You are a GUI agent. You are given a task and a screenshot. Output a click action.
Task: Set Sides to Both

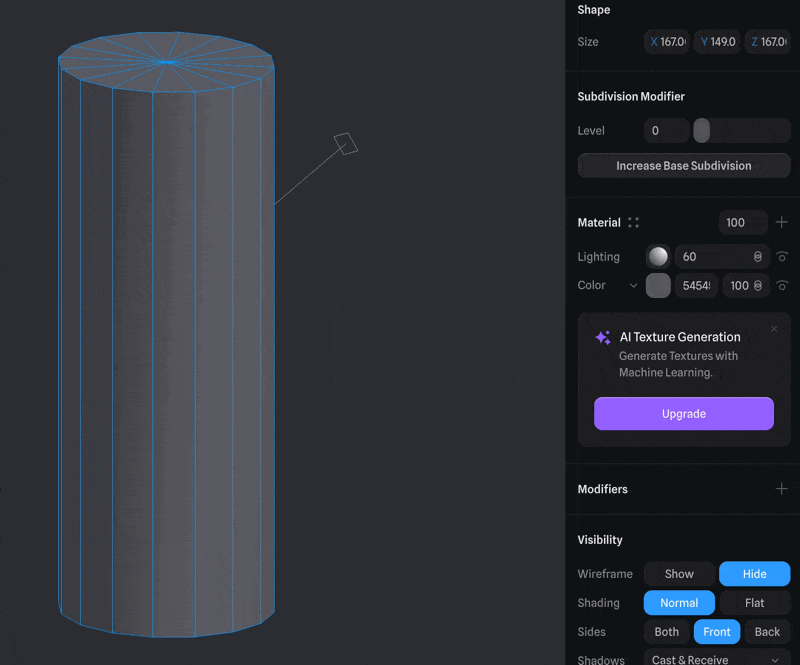[x=666, y=632]
